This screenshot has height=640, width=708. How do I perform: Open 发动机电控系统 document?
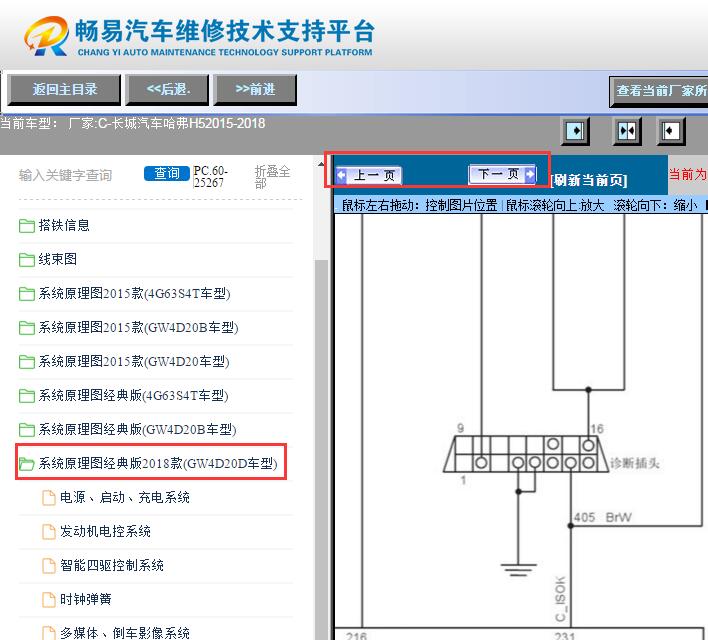tap(105, 531)
